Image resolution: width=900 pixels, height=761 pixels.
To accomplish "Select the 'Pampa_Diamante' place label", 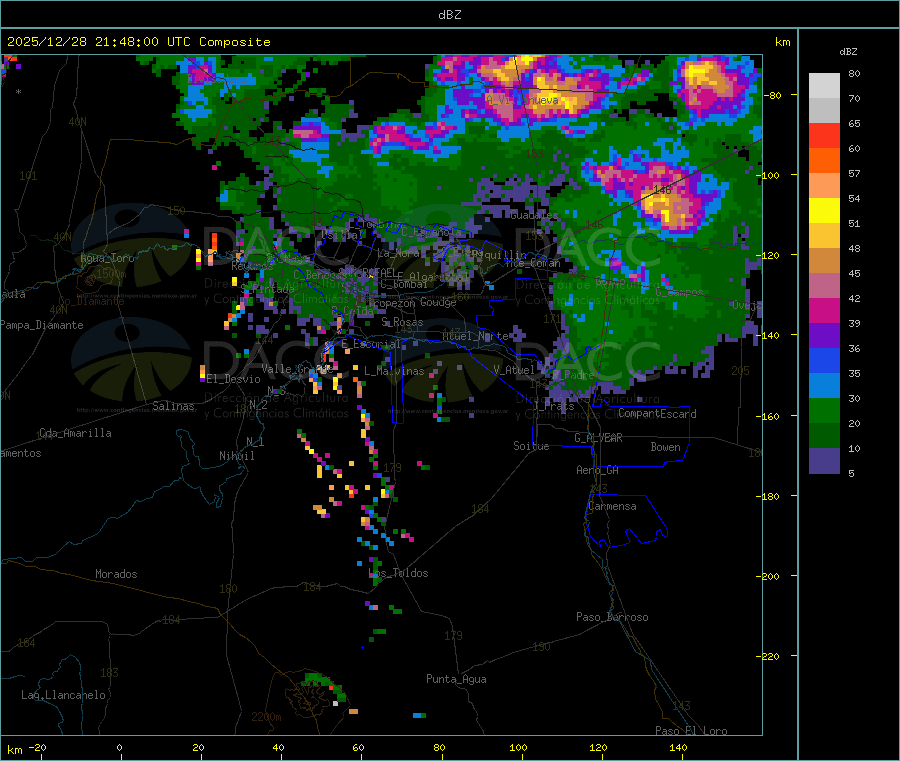I will click(x=42, y=325).
